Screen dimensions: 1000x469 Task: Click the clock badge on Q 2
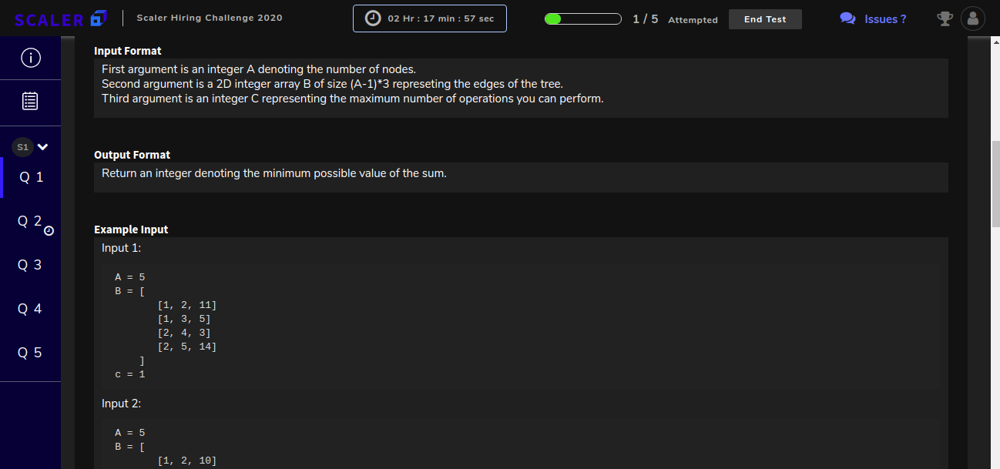[x=49, y=230]
